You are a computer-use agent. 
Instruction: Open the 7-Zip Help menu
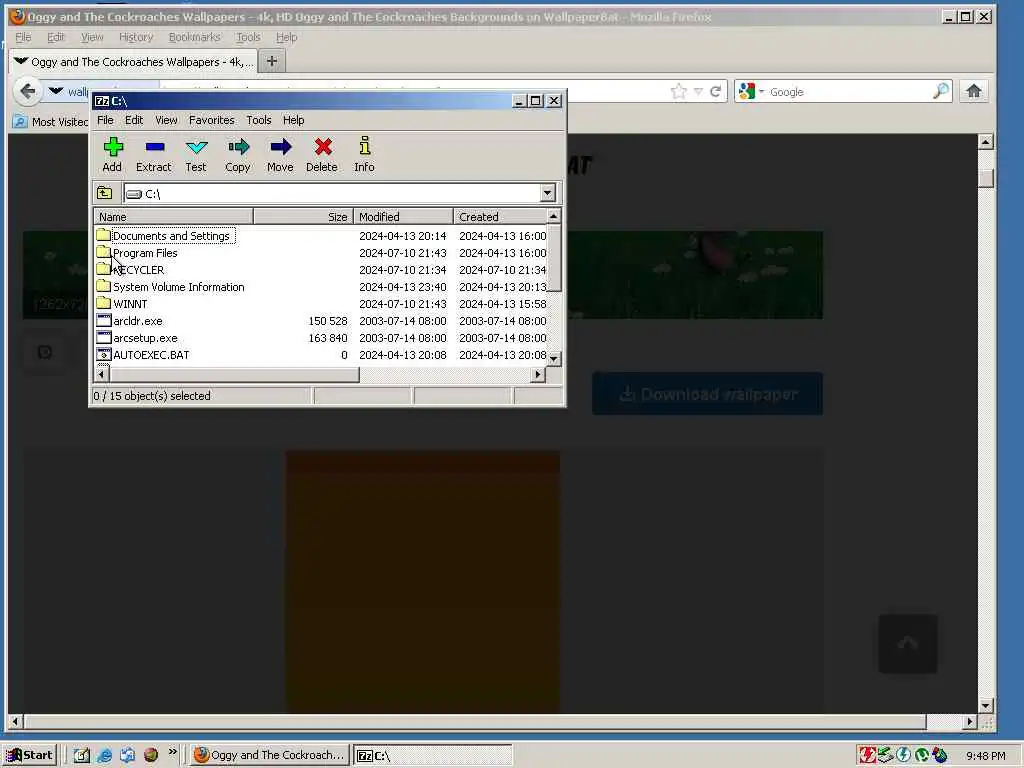point(293,120)
